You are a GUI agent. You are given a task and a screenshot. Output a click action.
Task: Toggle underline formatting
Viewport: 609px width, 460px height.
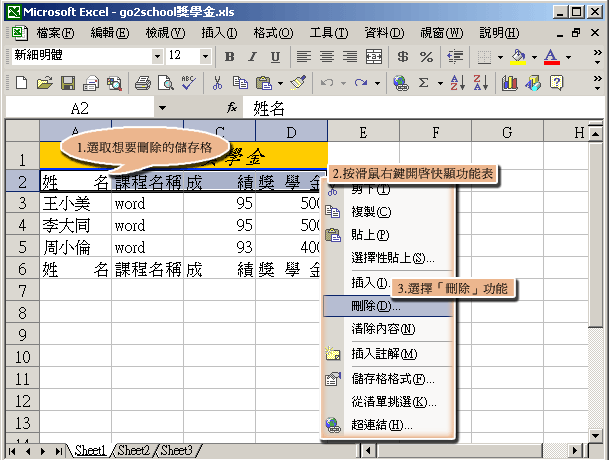coord(273,56)
